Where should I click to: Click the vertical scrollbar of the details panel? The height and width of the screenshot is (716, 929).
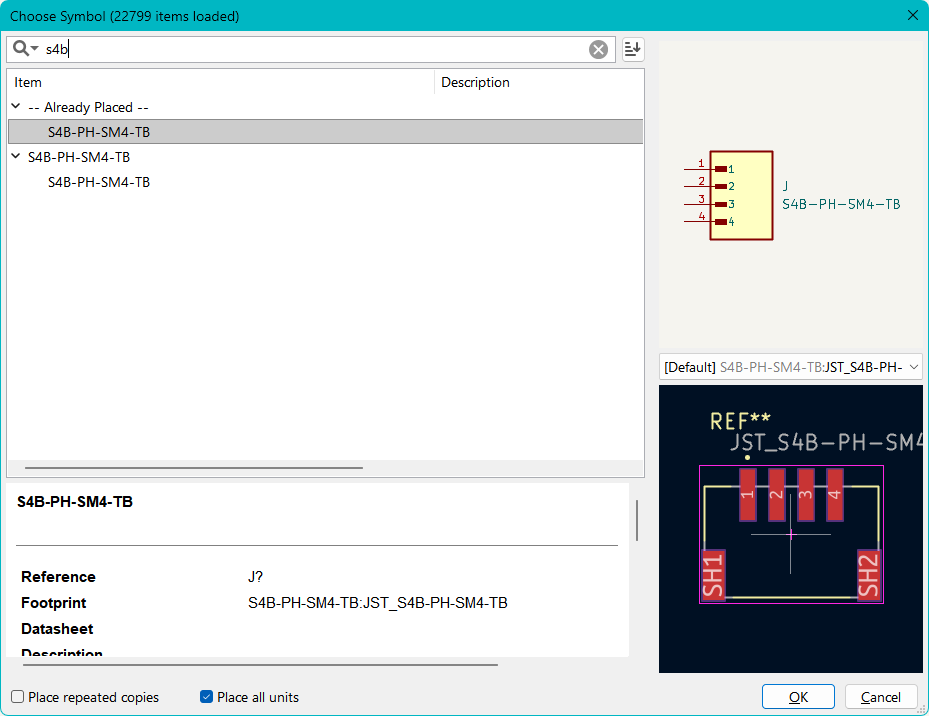point(637,520)
